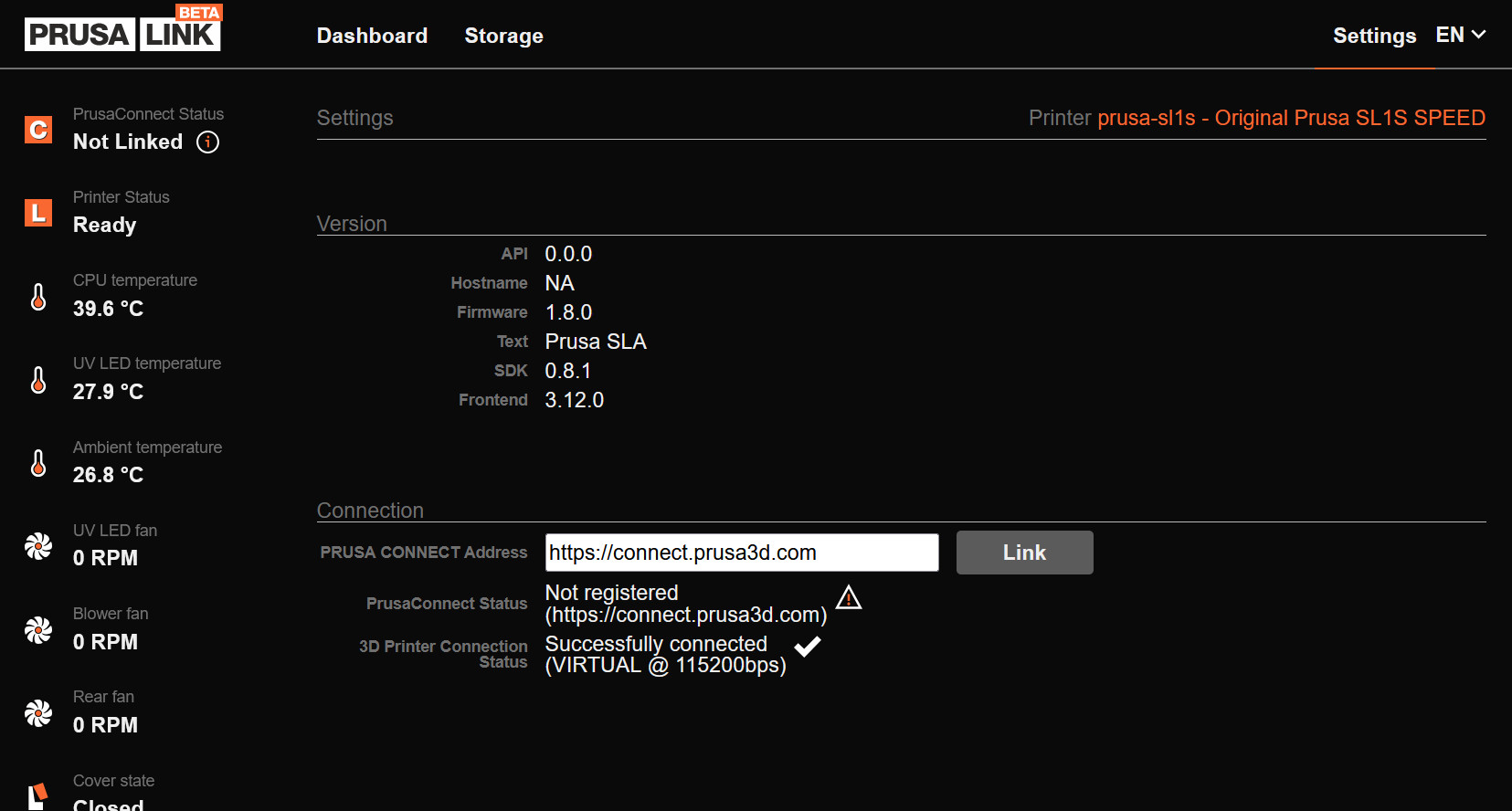This screenshot has height=811, width=1512.
Task: Click the API version value 0.0.0
Action: pyautogui.click(x=568, y=254)
